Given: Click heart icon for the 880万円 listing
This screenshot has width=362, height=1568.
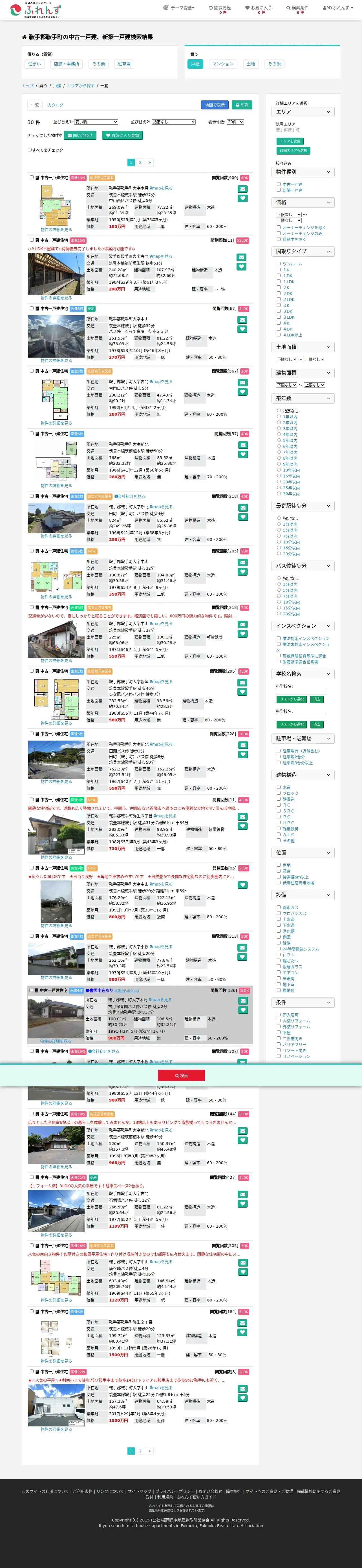Looking at the screenshot, I should tap(242, 957).
